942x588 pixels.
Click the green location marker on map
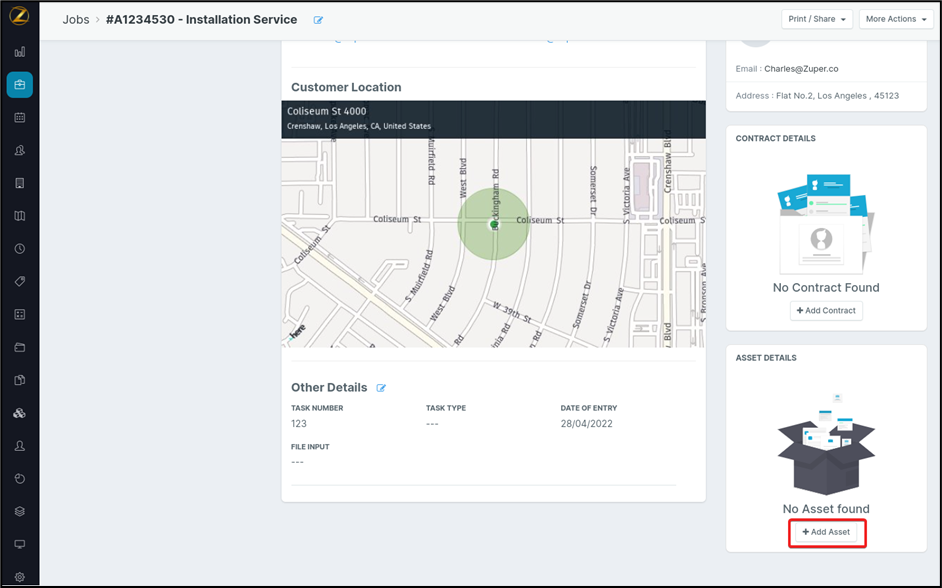click(x=494, y=225)
